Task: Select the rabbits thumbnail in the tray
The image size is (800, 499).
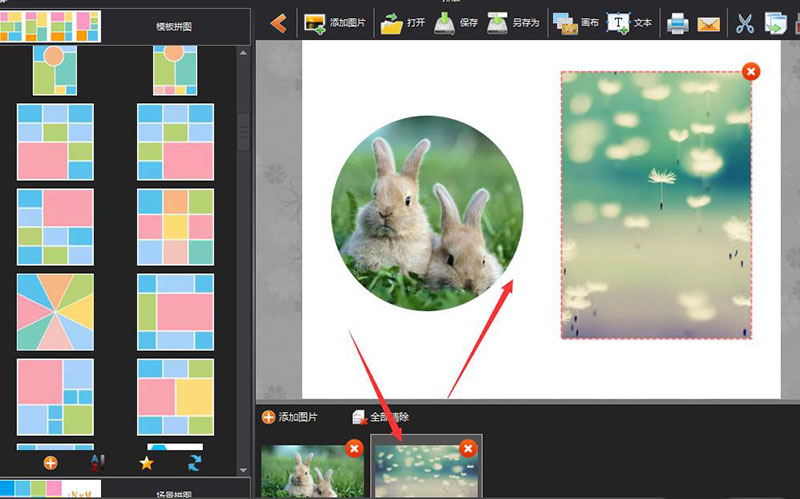Action: 312,471
